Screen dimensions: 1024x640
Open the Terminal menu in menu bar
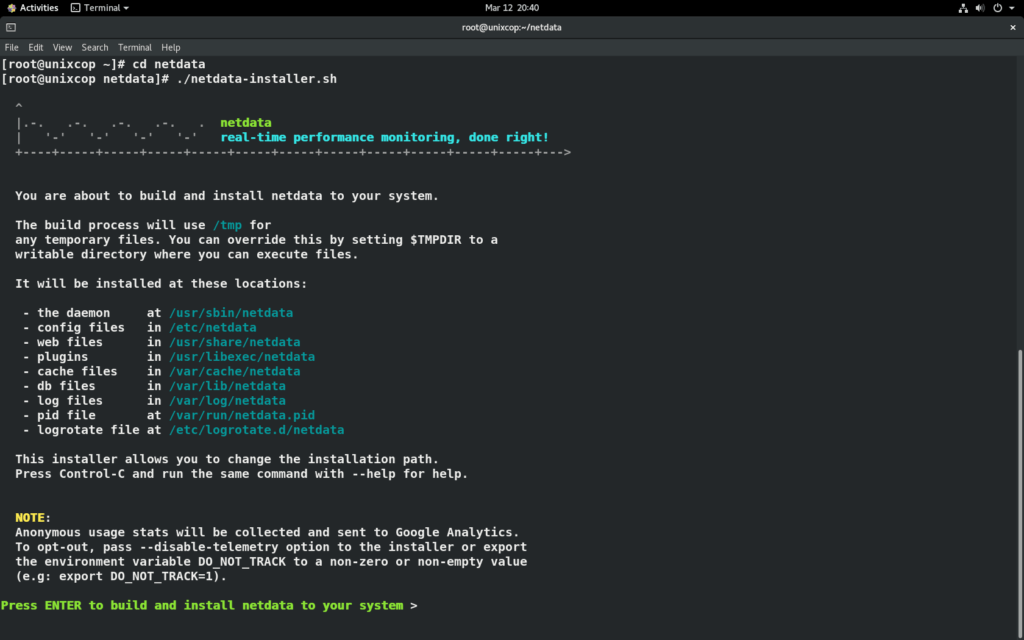135,48
